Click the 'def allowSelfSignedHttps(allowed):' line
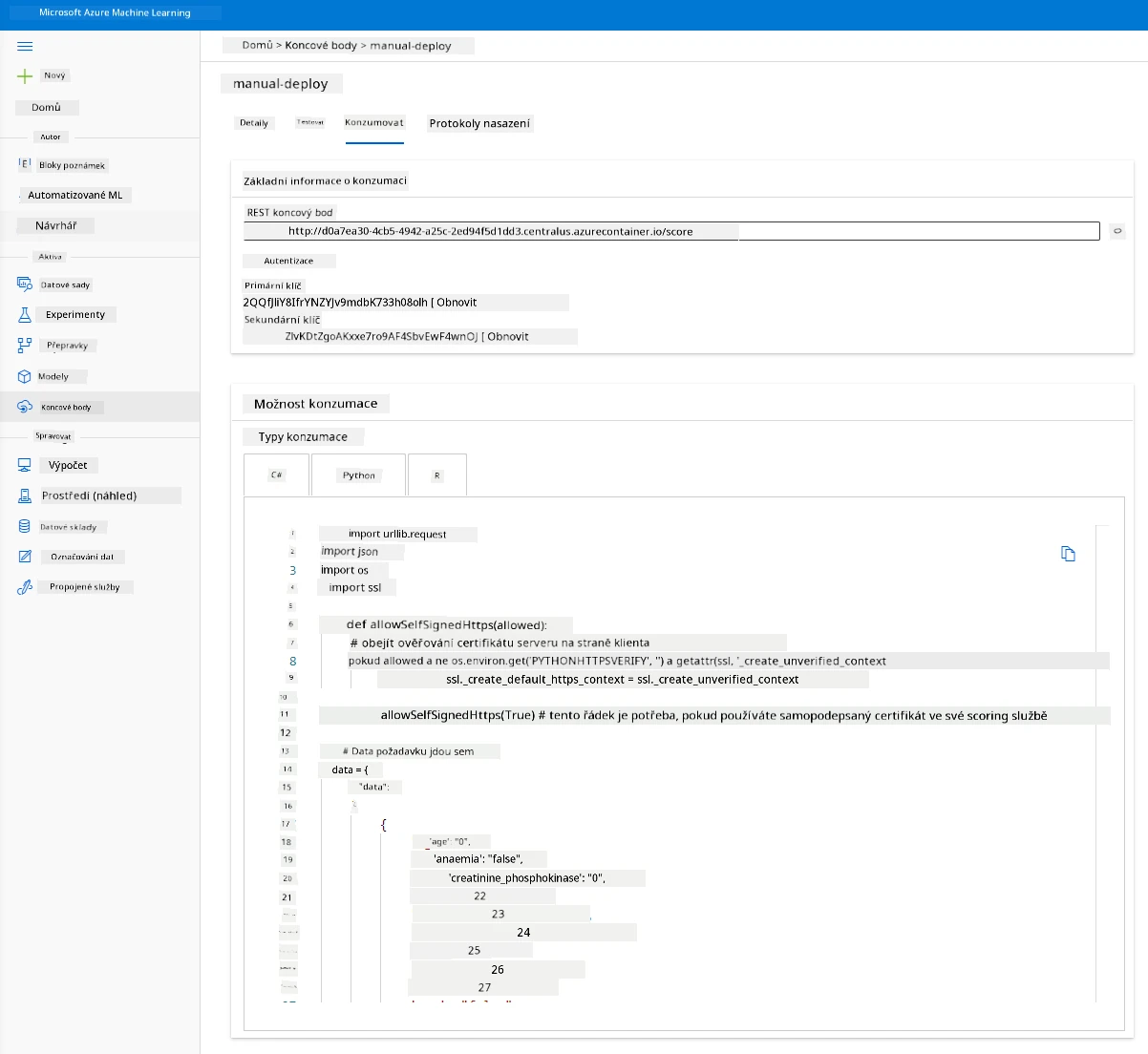 point(446,624)
